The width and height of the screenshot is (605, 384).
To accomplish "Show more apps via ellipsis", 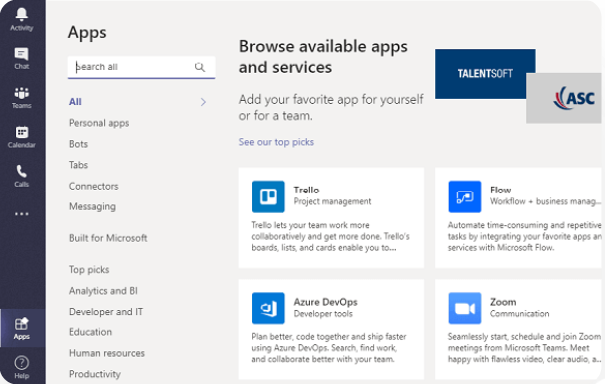I will pyautogui.click(x=22, y=213).
